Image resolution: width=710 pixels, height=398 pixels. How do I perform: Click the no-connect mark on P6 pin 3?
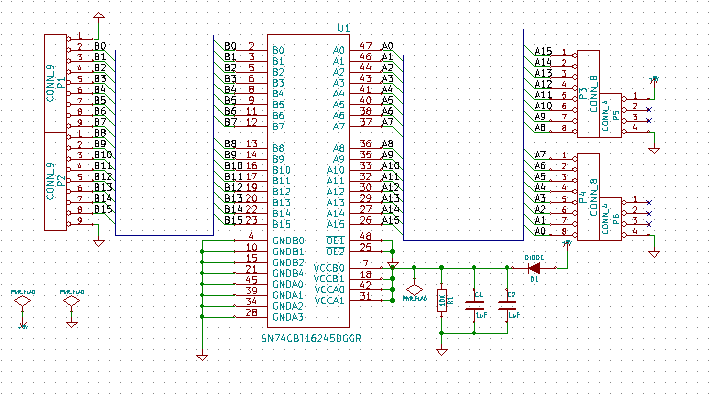click(649, 224)
